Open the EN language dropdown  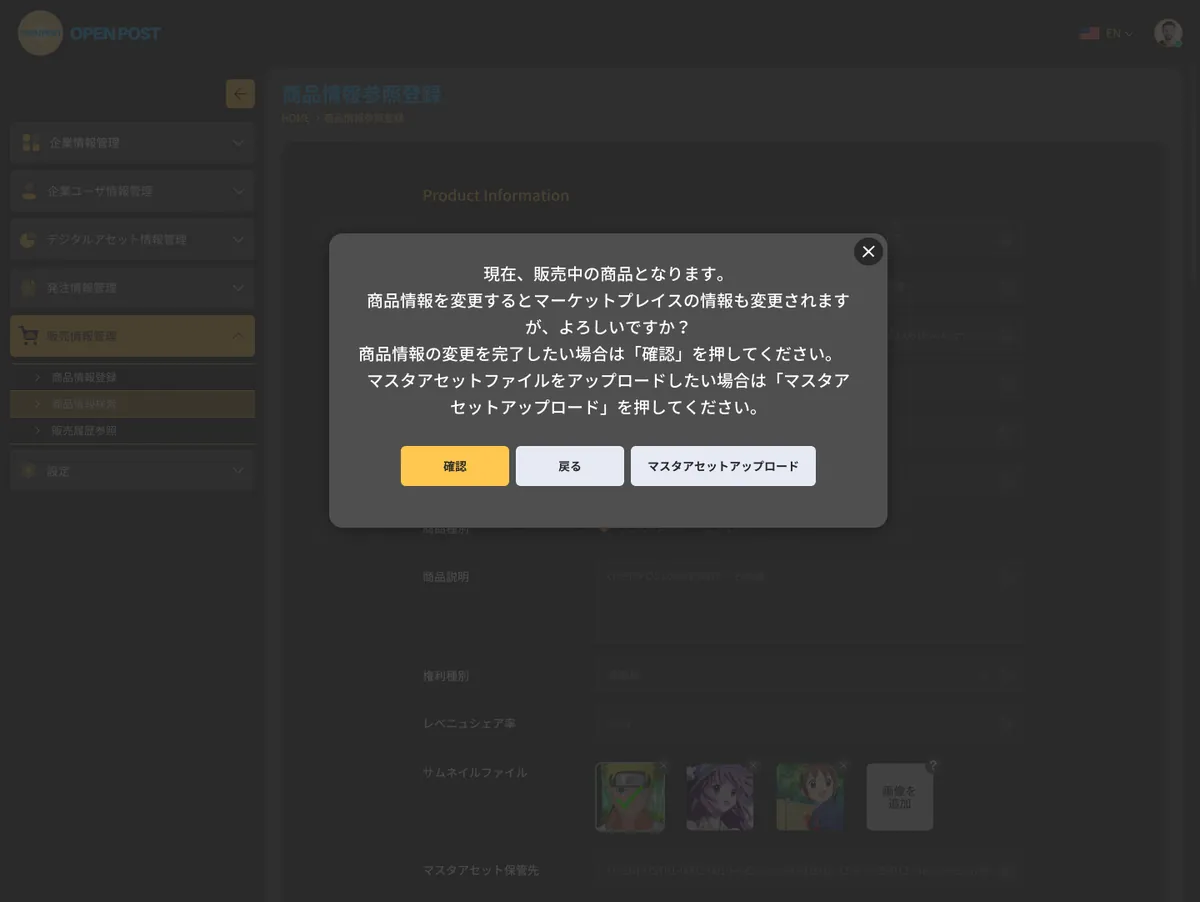tap(1119, 34)
